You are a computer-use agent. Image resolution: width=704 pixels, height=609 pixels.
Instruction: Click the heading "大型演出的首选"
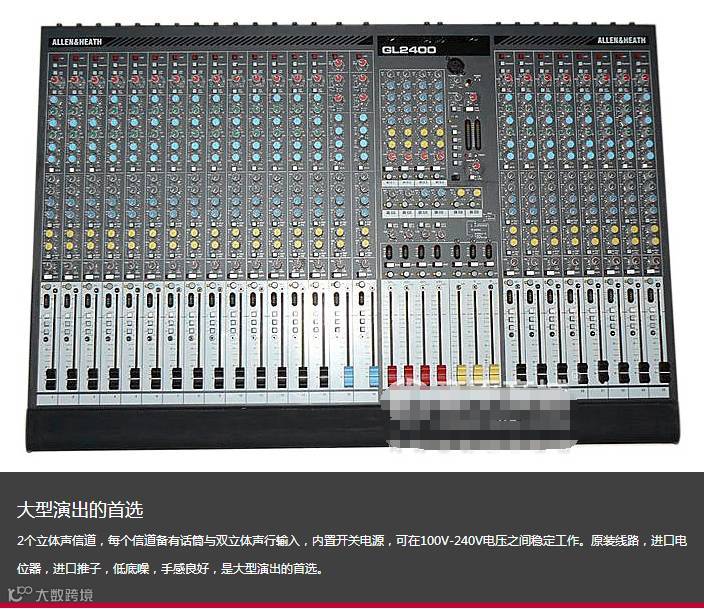(80, 510)
